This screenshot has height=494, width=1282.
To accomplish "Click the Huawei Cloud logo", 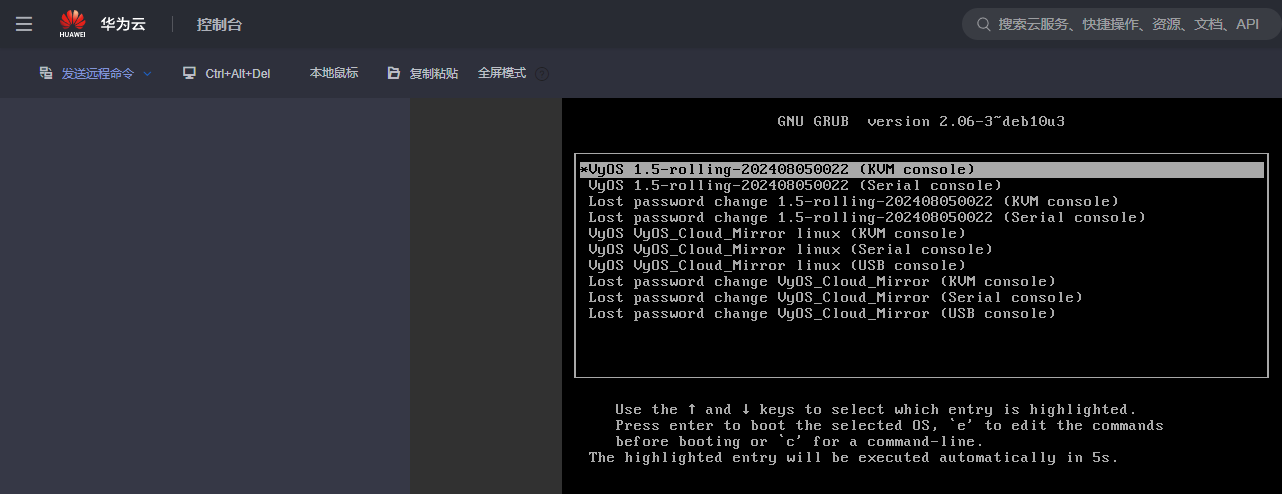I will [x=72, y=24].
